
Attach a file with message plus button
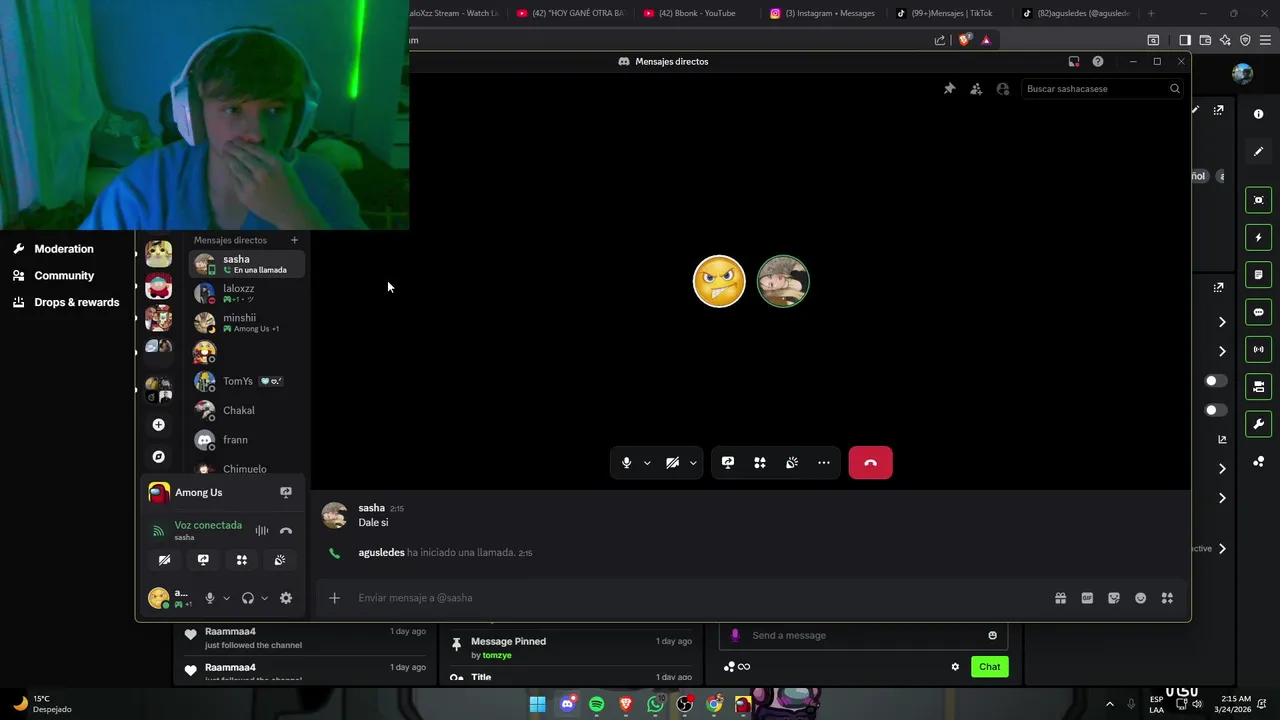coord(335,598)
